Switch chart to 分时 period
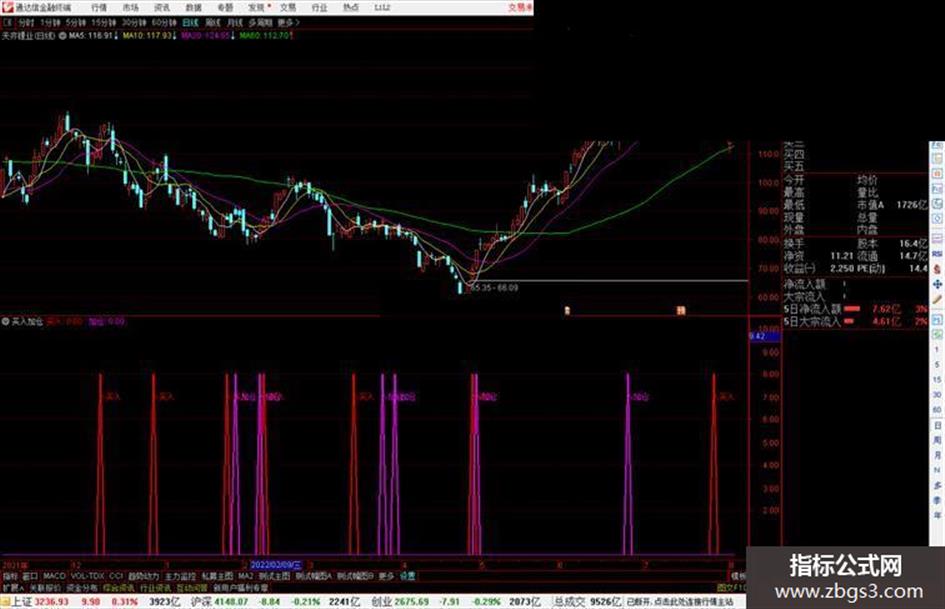Screen dimensions: 945x609 click(26, 22)
